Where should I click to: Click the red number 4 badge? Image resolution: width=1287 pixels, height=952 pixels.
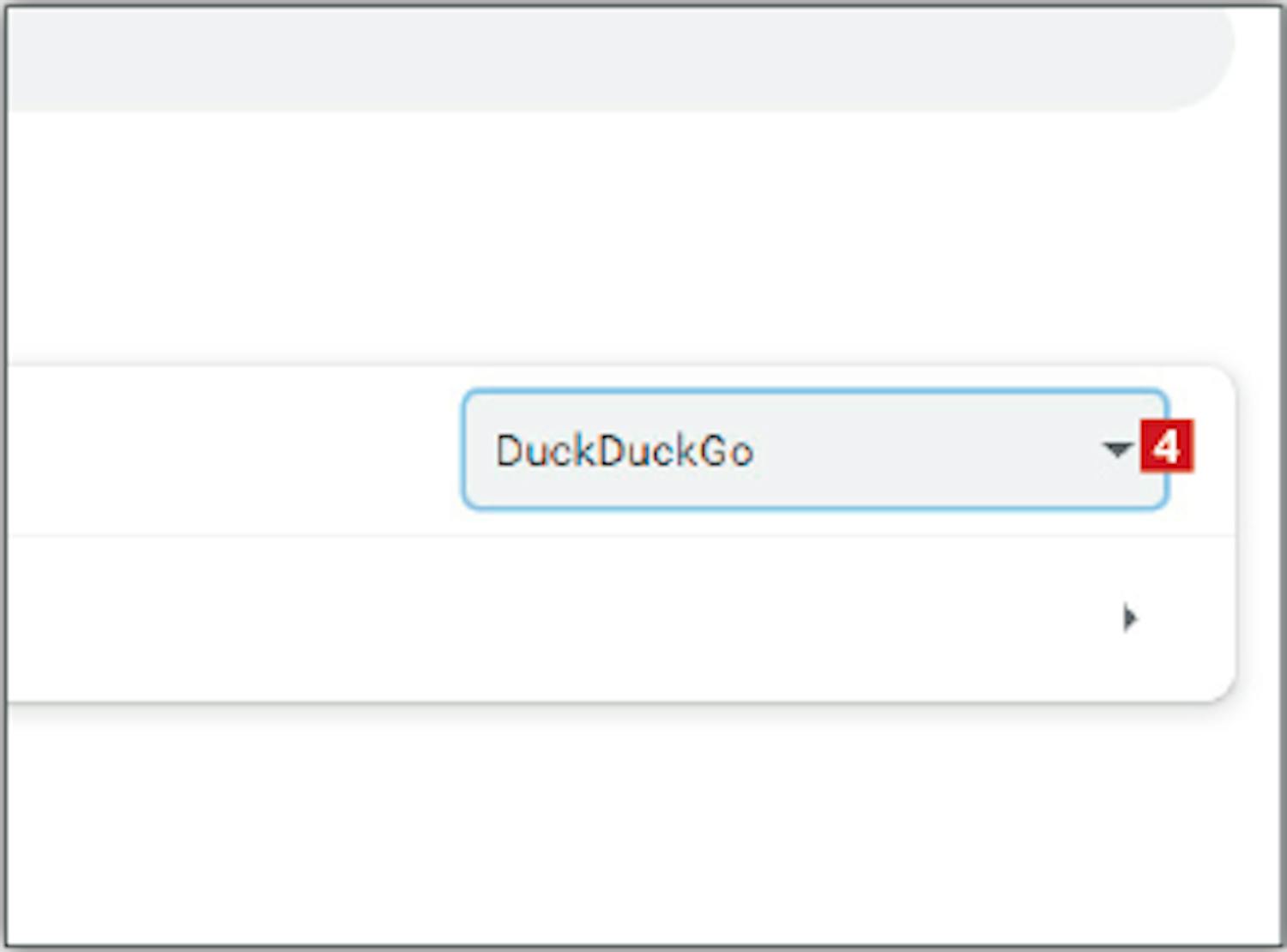(1166, 446)
